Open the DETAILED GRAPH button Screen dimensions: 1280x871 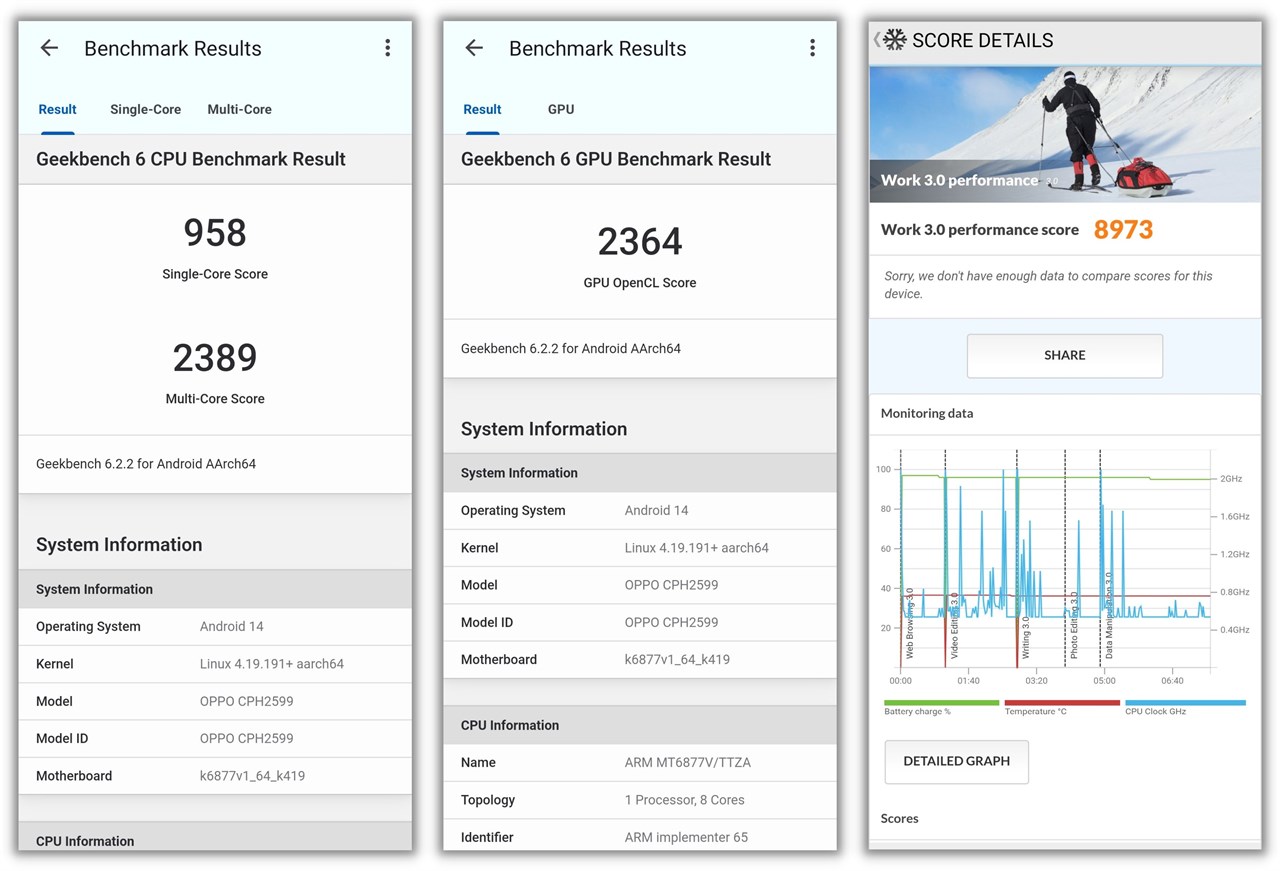pos(956,762)
